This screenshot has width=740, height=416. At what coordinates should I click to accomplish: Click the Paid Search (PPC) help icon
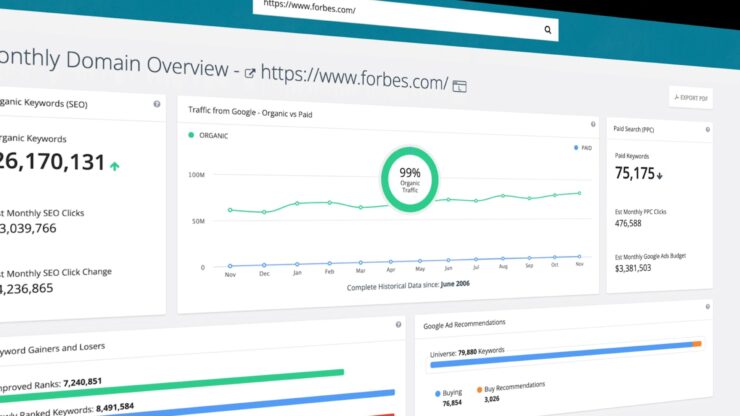(x=708, y=129)
